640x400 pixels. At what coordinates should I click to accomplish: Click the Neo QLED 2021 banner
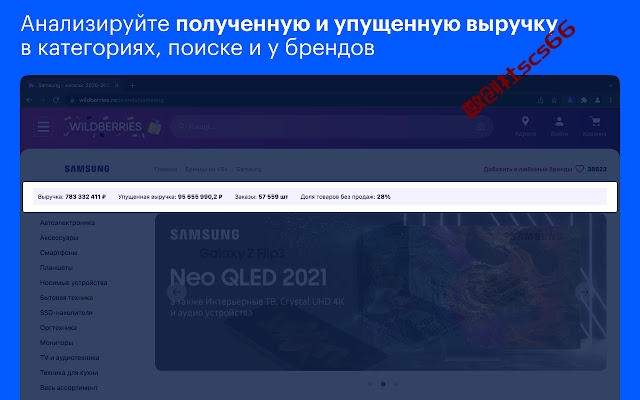click(x=380, y=292)
